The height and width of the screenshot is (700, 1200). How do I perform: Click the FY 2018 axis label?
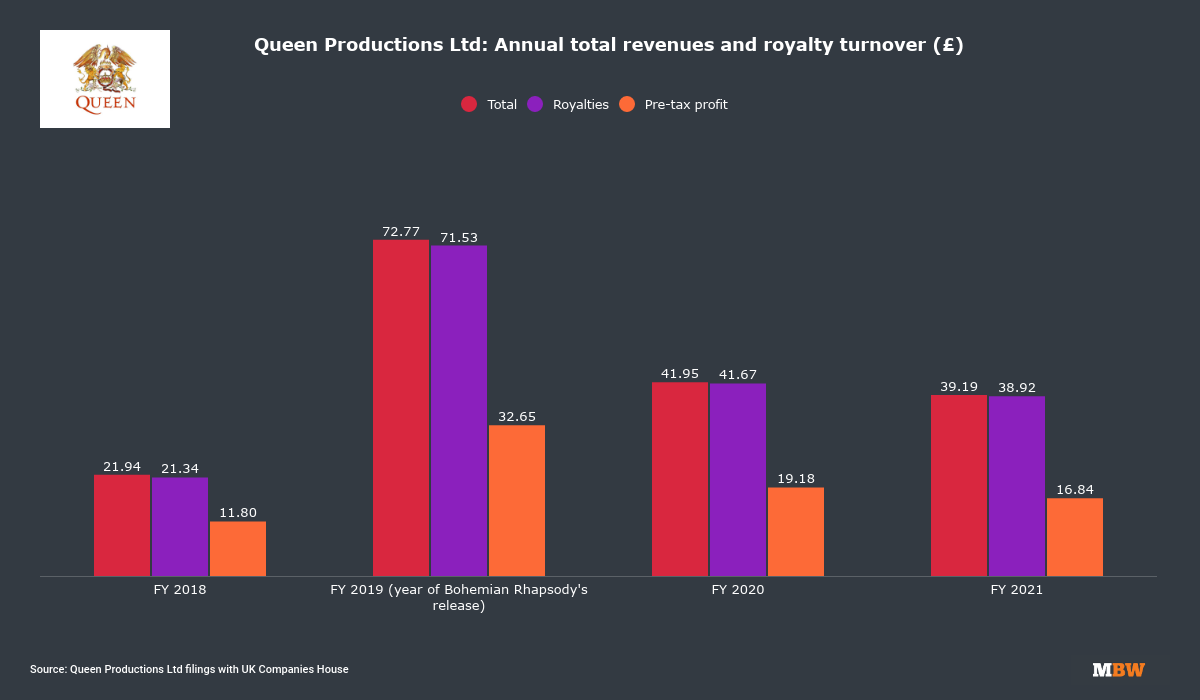(x=180, y=590)
